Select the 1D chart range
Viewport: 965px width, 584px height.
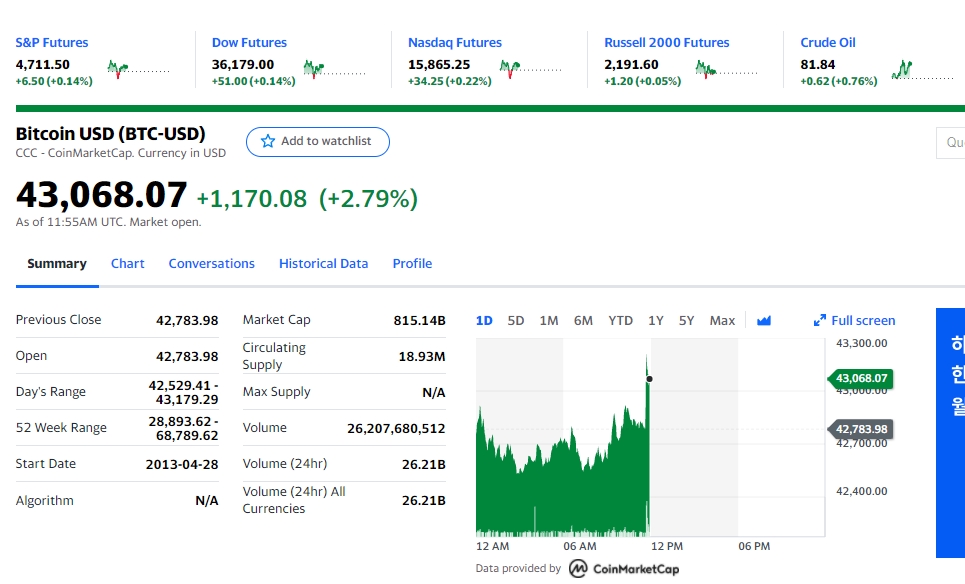coord(484,321)
